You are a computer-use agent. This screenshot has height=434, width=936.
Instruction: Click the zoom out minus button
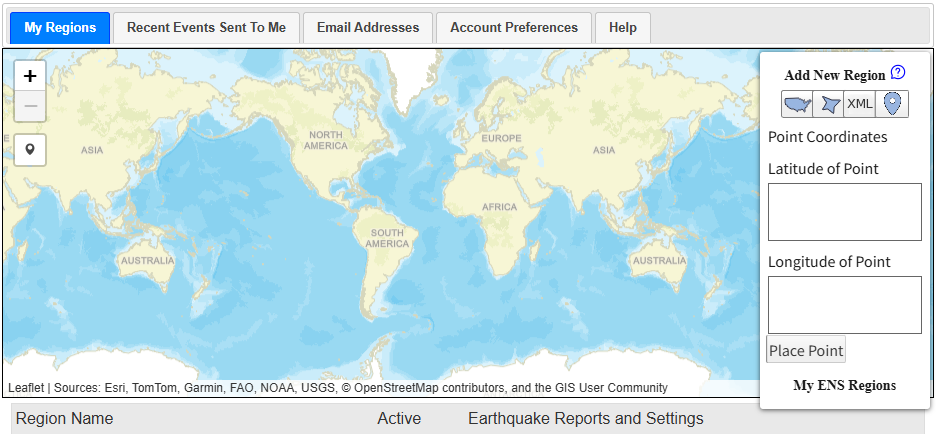(30, 106)
